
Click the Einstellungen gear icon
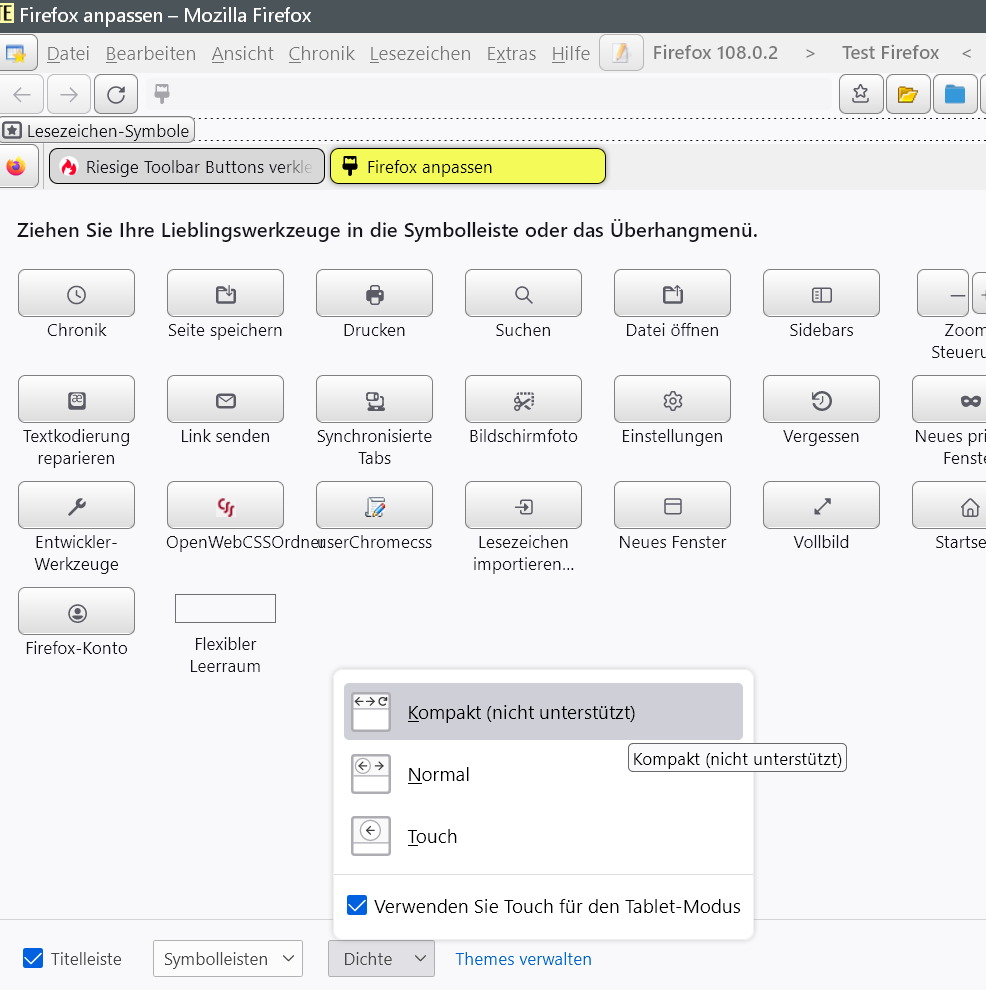672,400
